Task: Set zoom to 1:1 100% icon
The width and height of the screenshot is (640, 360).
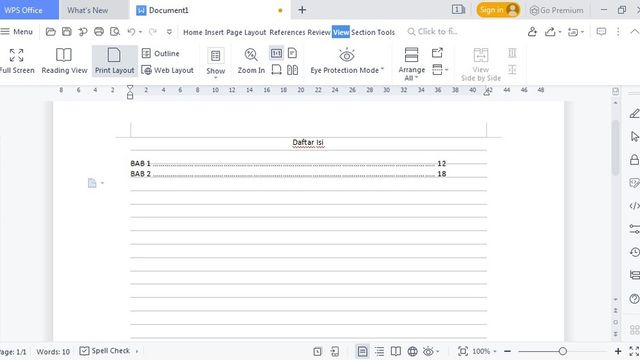Action: click(x=276, y=53)
